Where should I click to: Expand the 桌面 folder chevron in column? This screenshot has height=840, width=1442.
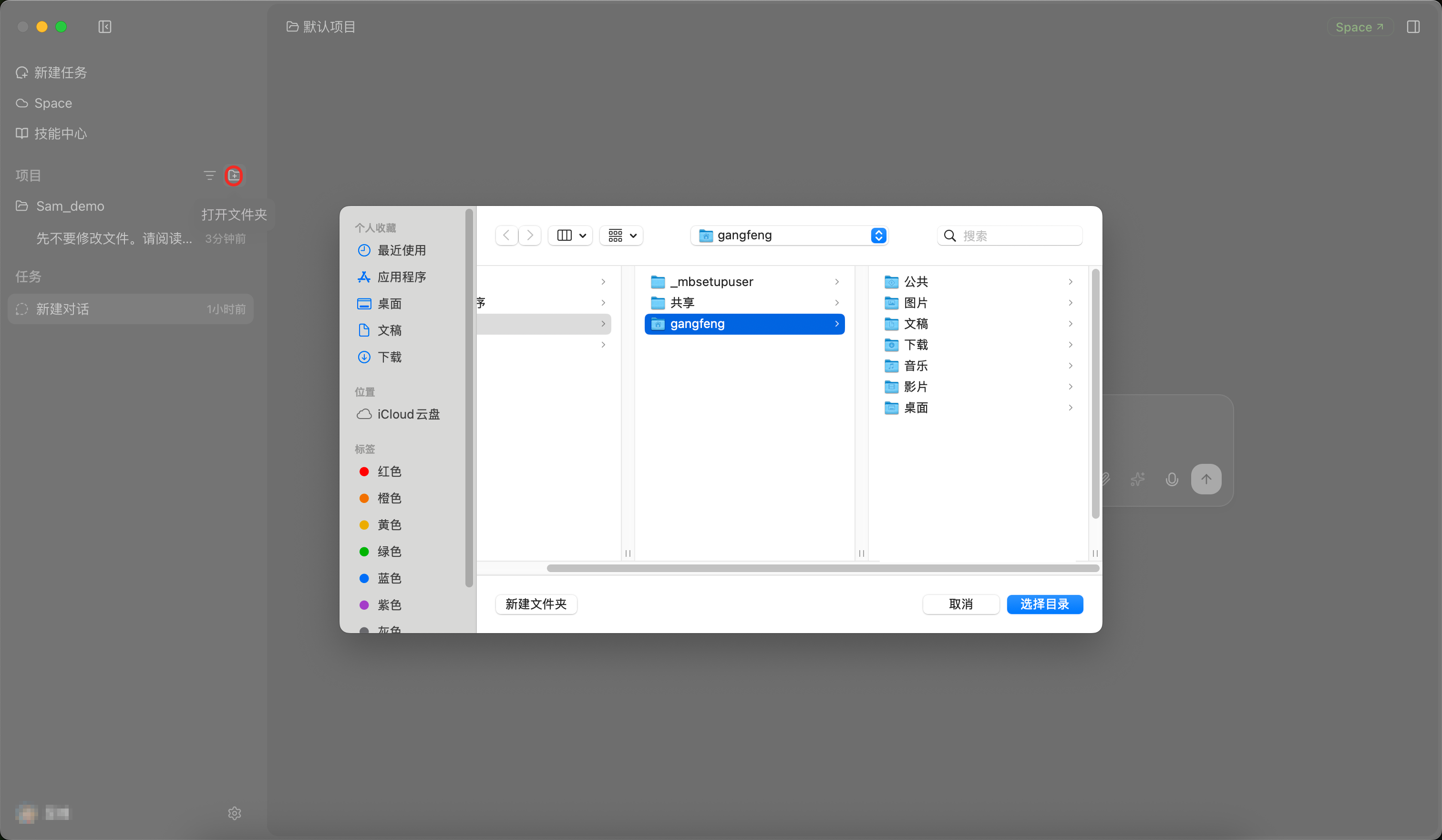pyautogui.click(x=1070, y=408)
